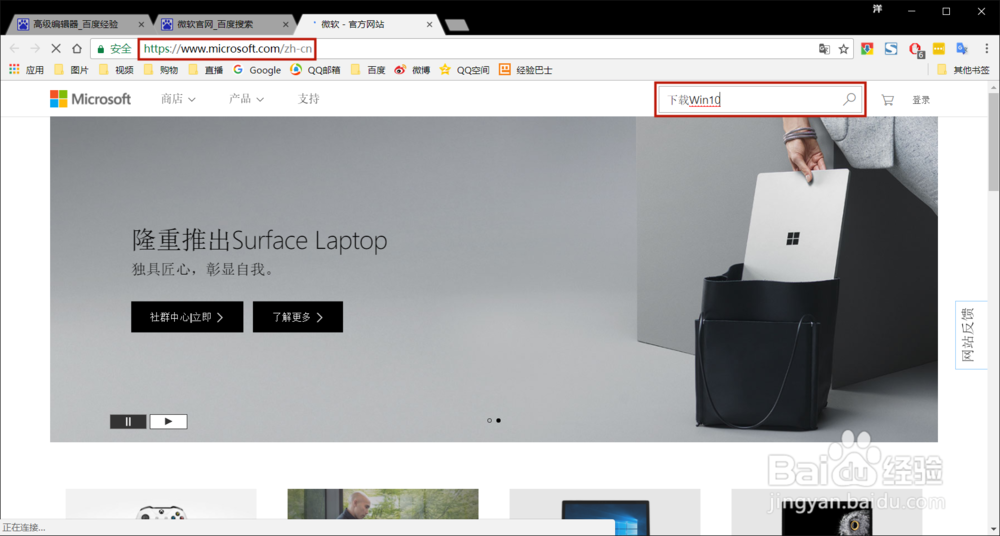Screen dimensions: 1000x536
Task: Open the Chrome three-dot menu
Action: pyautogui.click(x=987, y=48)
